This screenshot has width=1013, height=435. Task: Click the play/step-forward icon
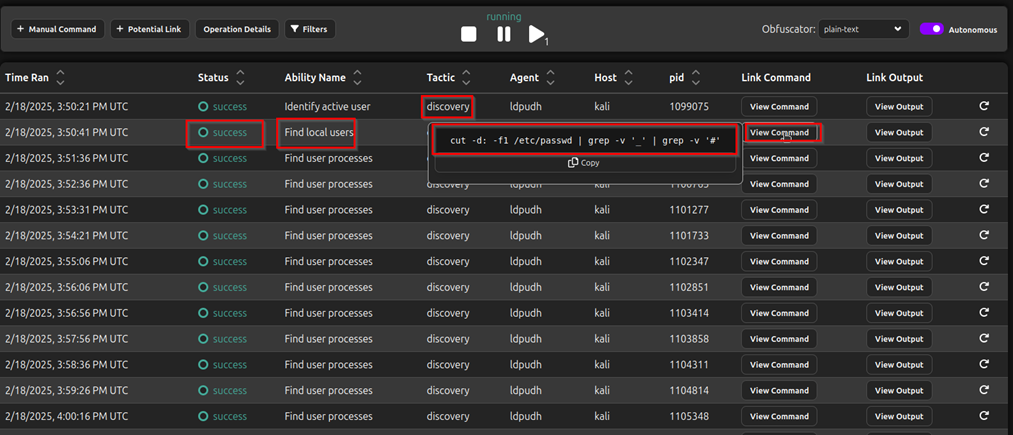(x=538, y=35)
